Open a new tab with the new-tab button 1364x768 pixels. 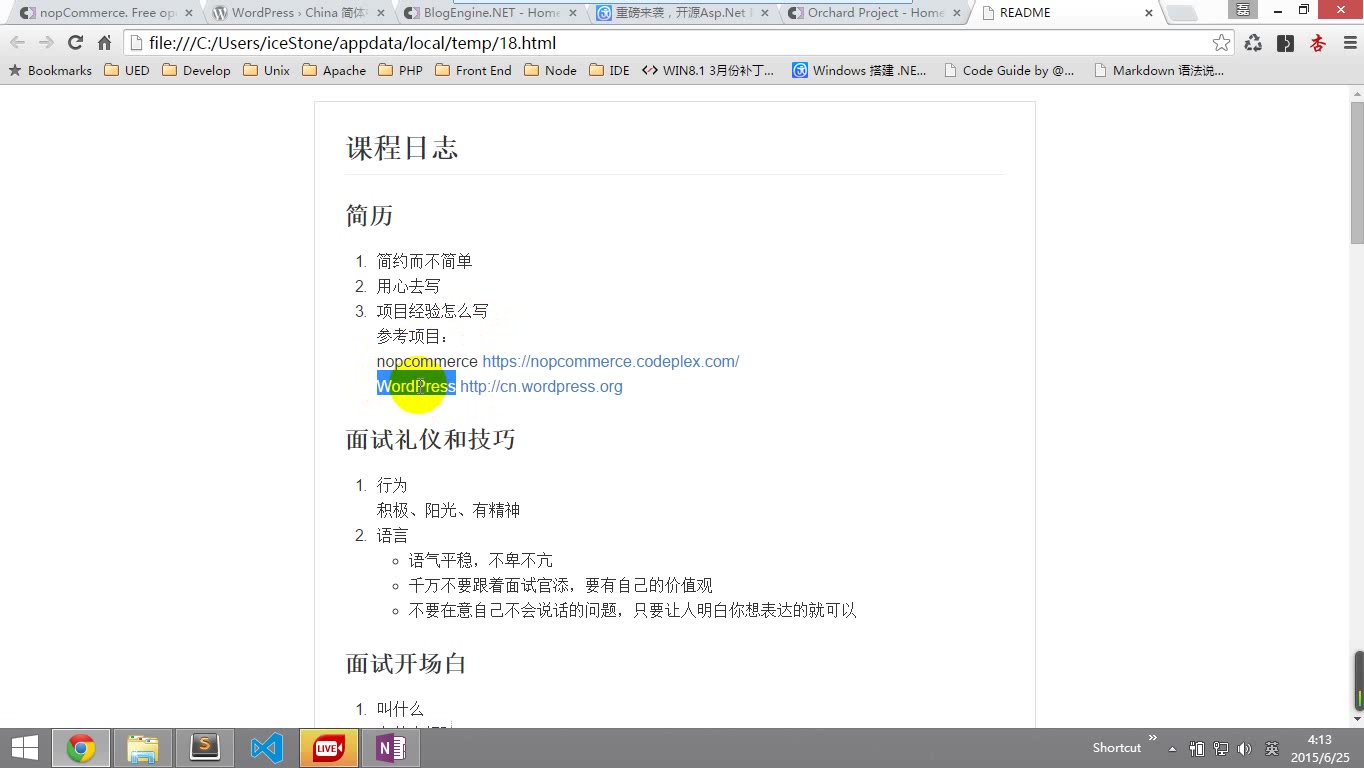1182,13
